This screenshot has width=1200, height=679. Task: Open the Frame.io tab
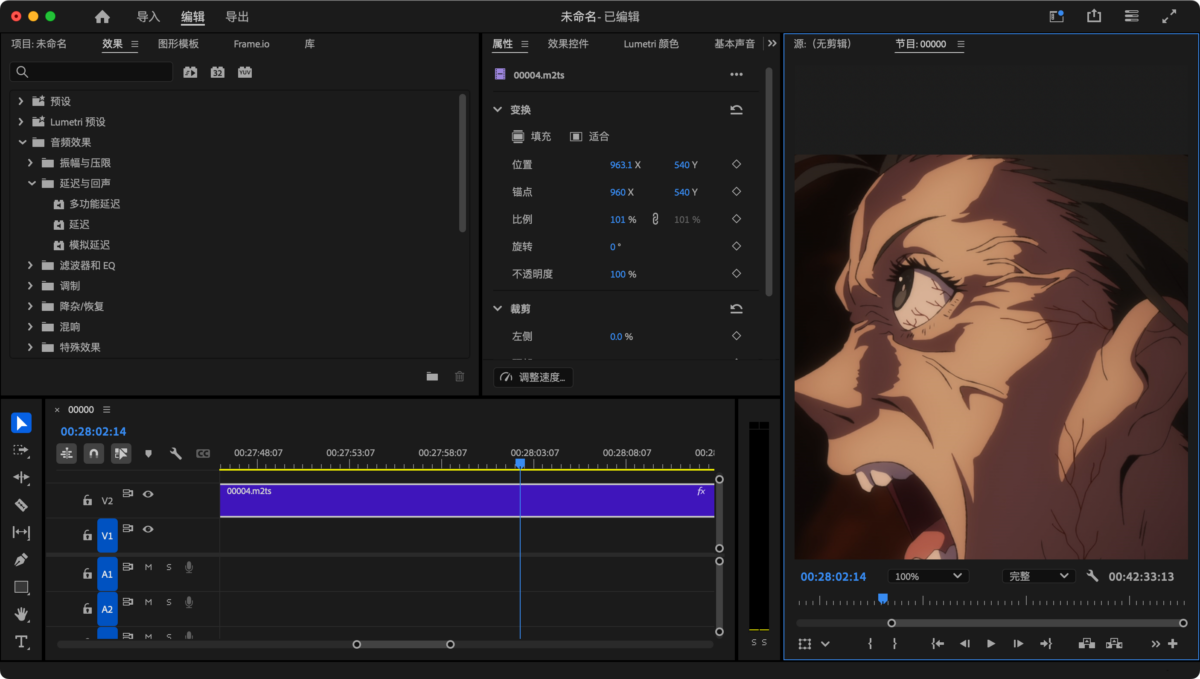click(x=251, y=44)
